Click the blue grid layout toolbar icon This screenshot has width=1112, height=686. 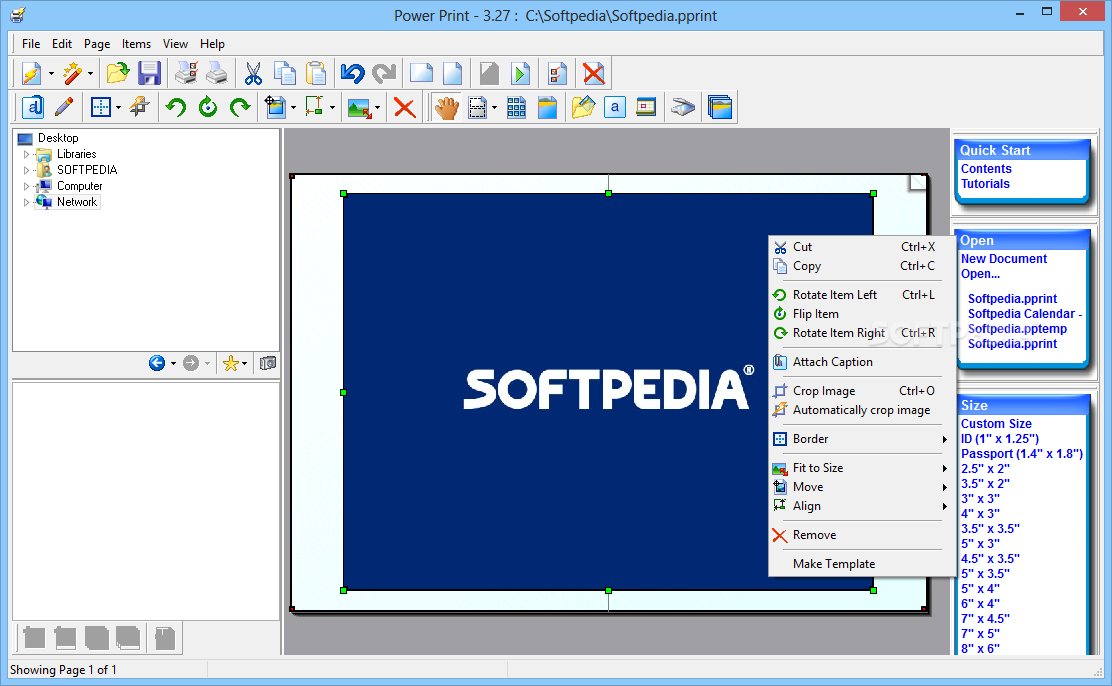516,108
